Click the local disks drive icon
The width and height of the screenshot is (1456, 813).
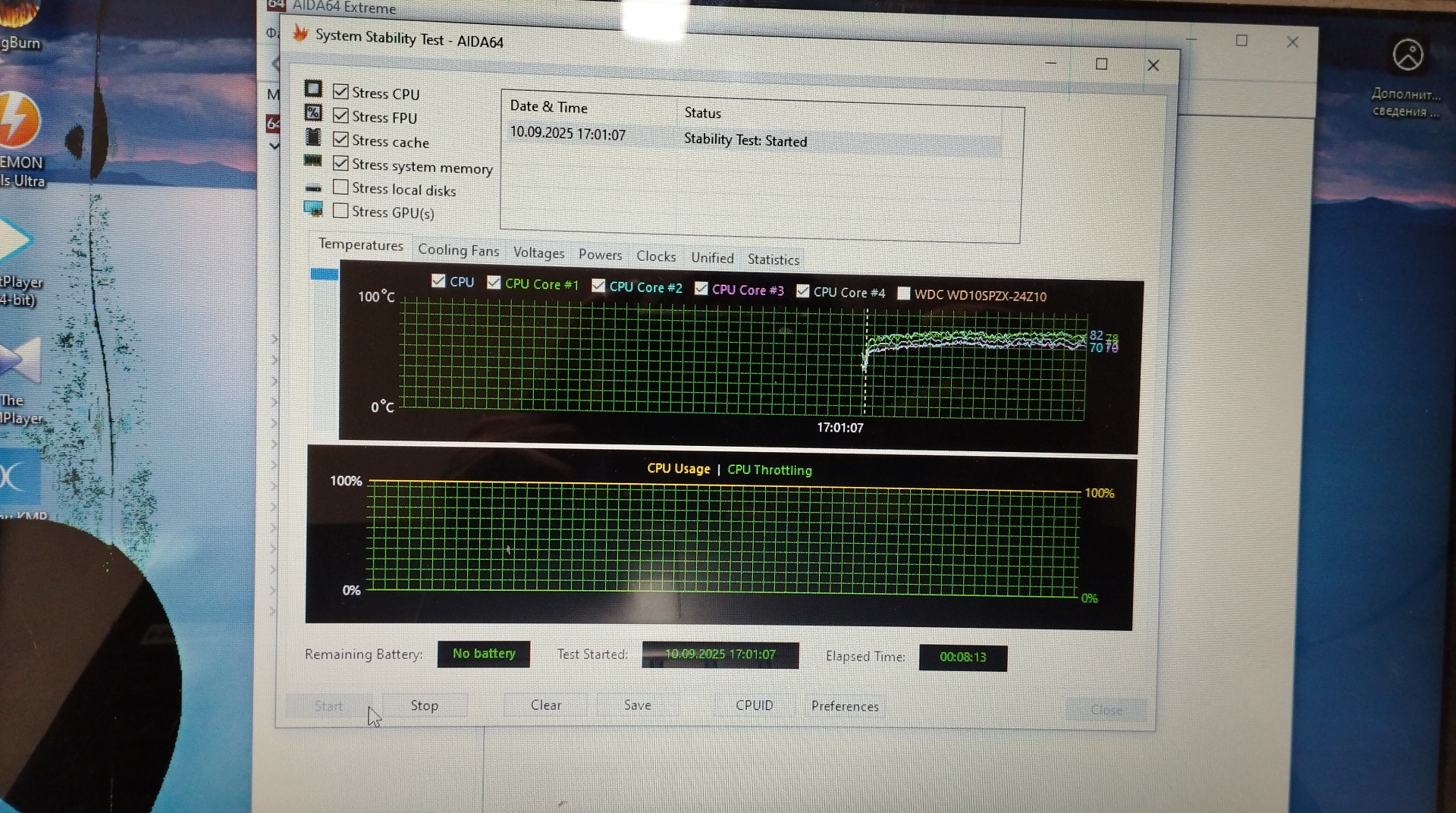coord(312,187)
